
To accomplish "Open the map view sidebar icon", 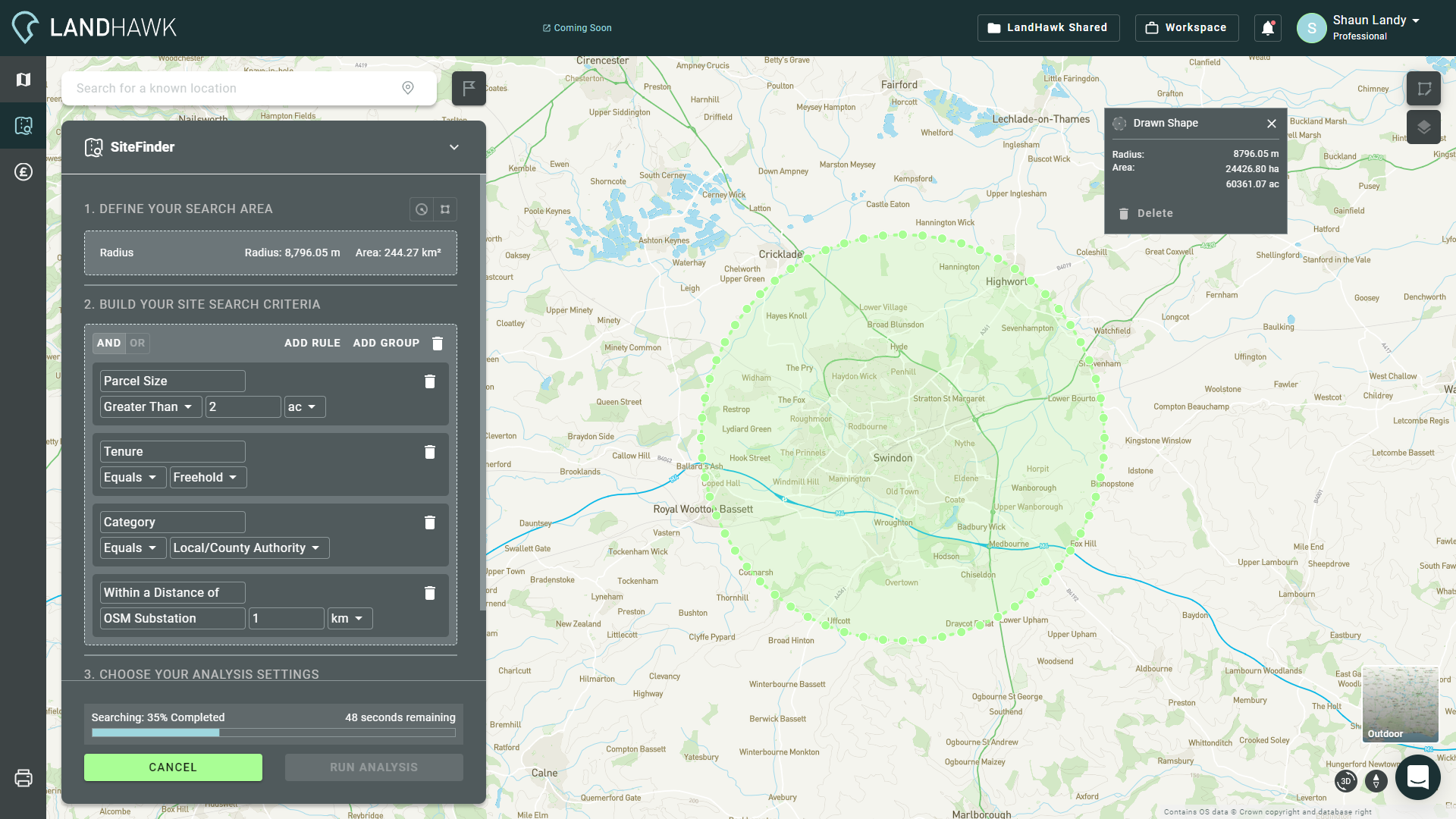I will pyautogui.click(x=23, y=80).
